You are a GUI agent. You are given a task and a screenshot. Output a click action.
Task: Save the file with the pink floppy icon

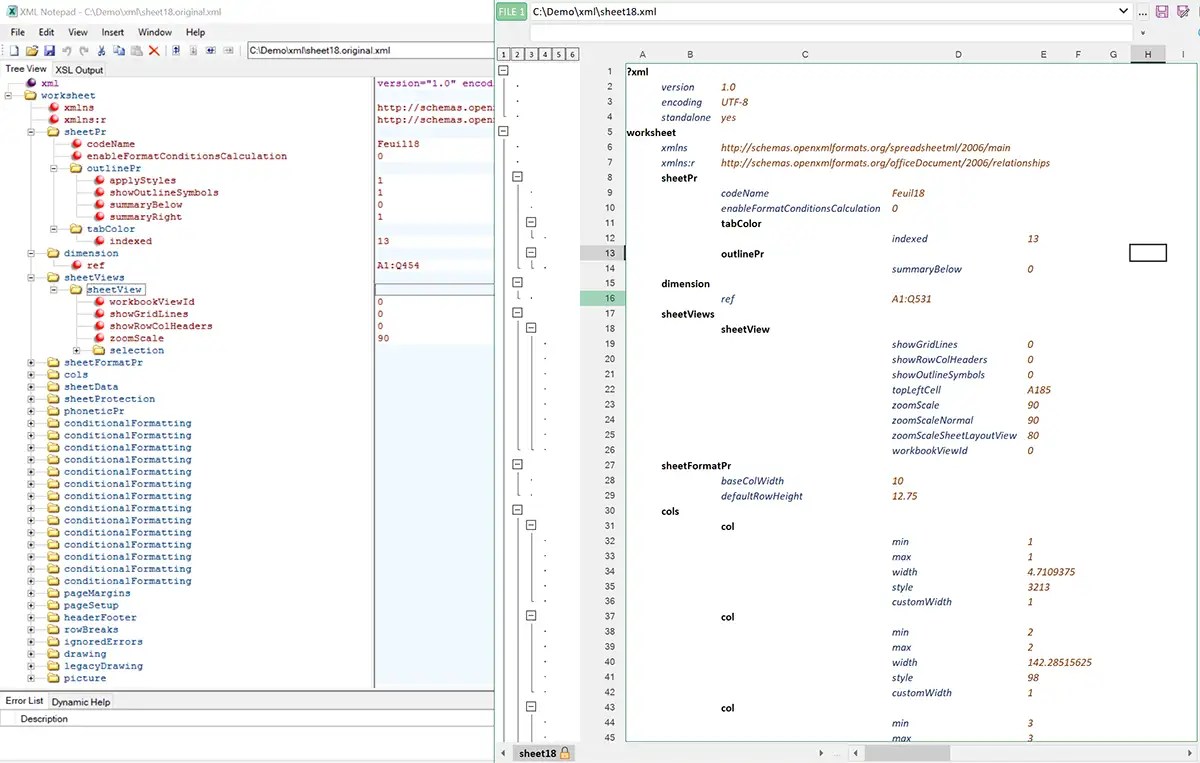coord(1162,11)
